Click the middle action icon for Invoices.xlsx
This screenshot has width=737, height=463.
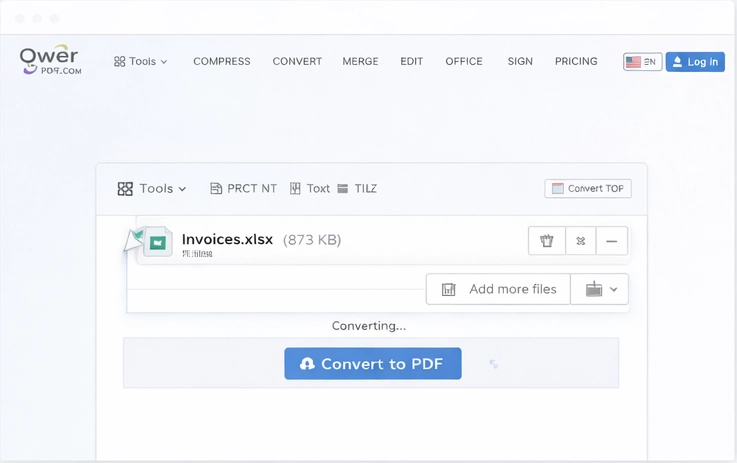tap(581, 241)
